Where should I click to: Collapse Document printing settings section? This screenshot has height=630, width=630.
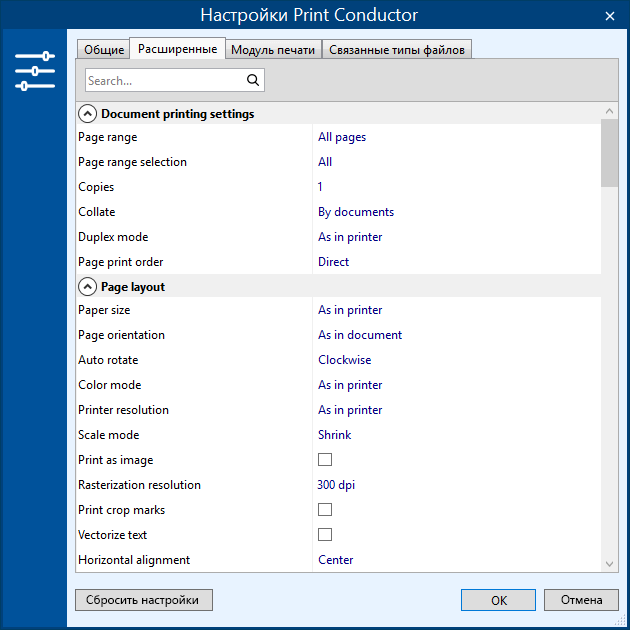click(87, 114)
